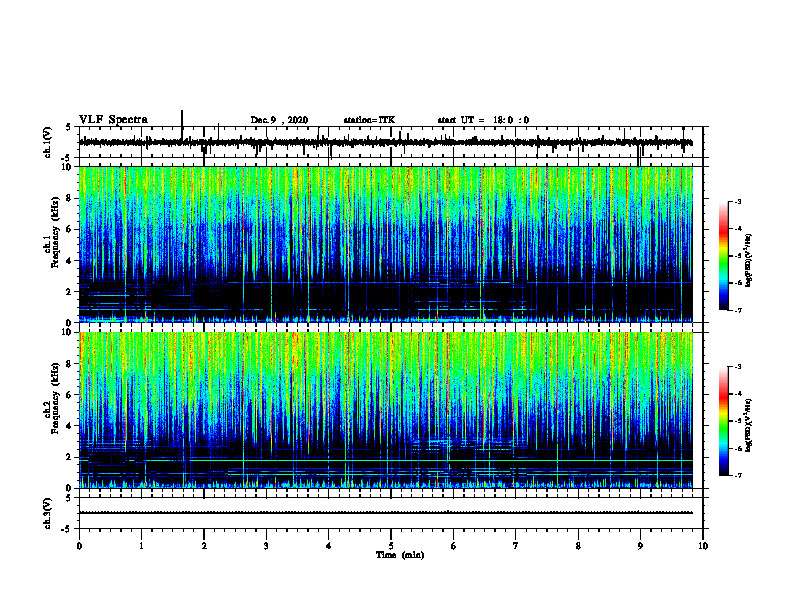Select the ch.2 "Frequency (kHz)" axis label
The height and width of the screenshot is (612, 792).
55,398
